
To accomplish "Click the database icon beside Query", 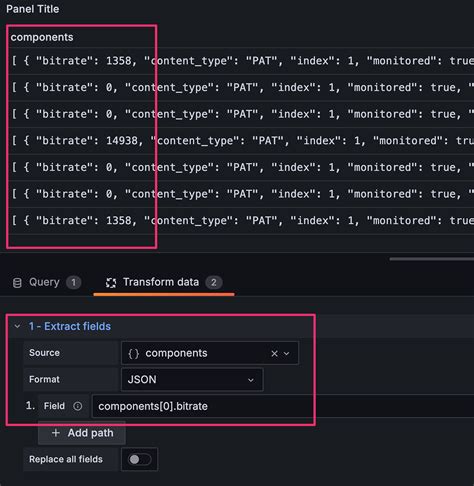I will 17,283.
